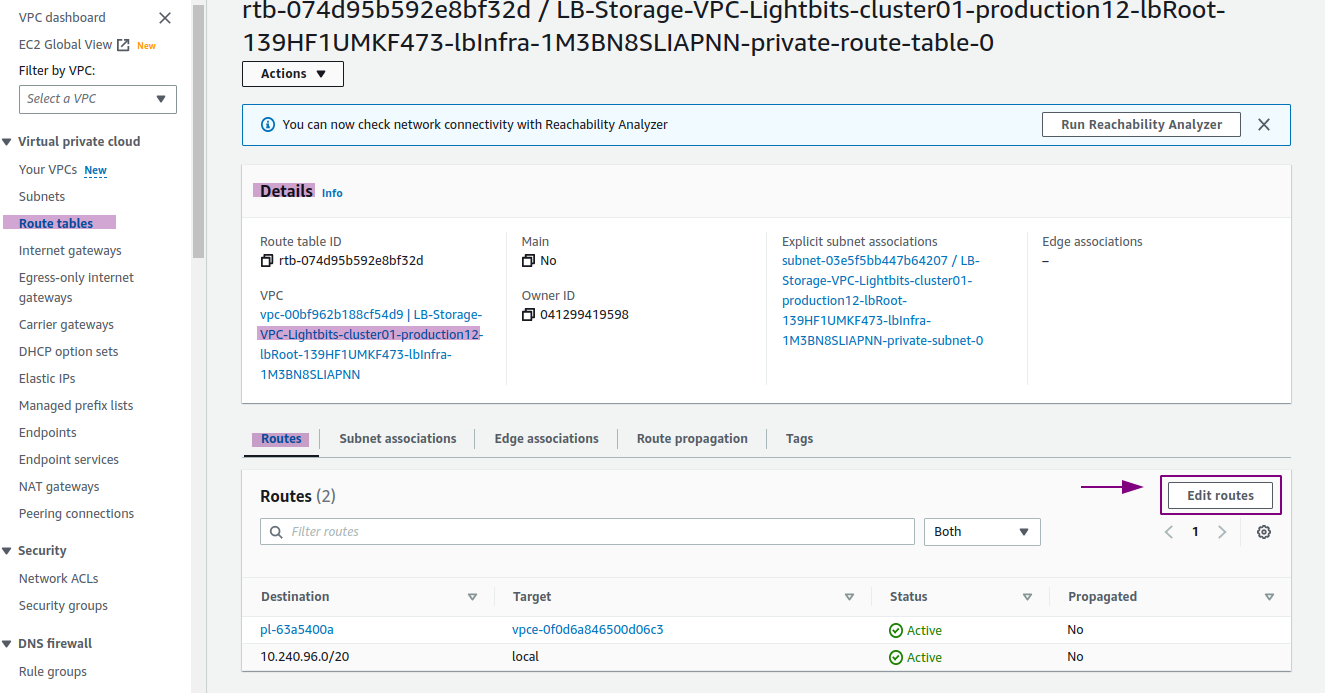Select route table ID text rtb-074d95b592e8bf32d
Image resolution: width=1325 pixels, height=693 pixels.
(351, 261)
